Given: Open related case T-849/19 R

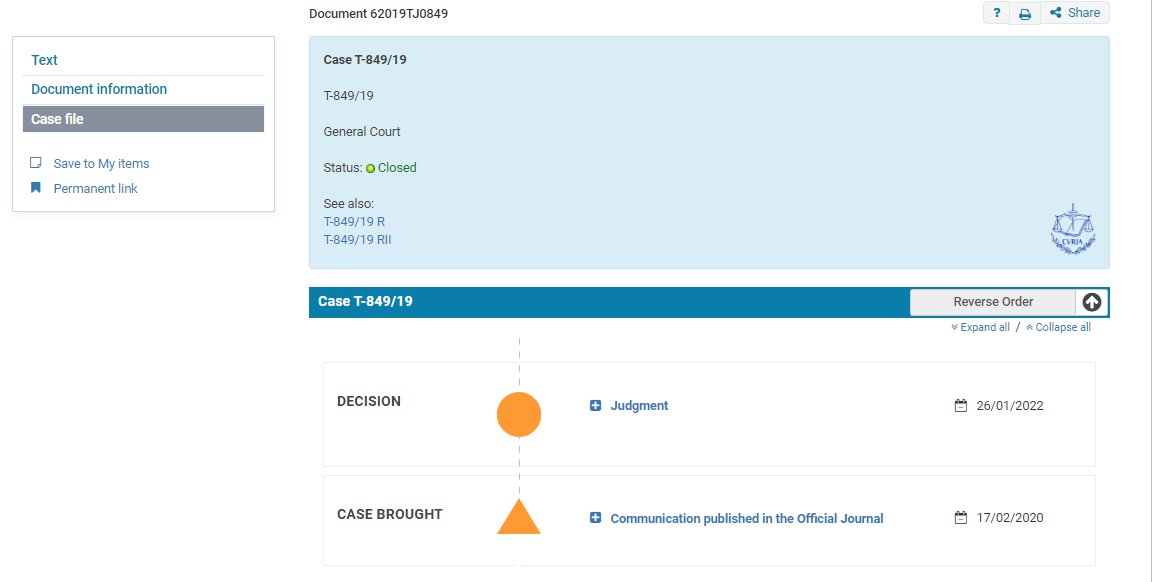Looking at the screenshot, I should [x=354, y=222].
